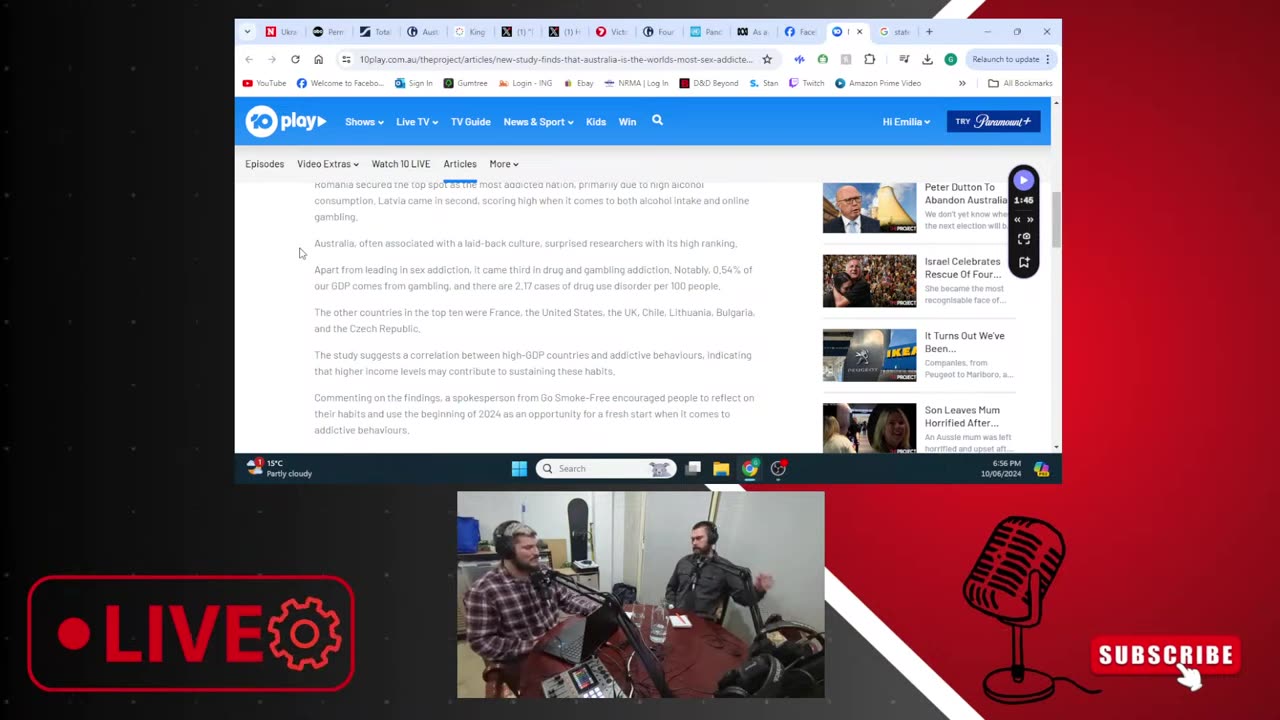
Task: Click the Try Paramount+ button
Action: [993, 122]
